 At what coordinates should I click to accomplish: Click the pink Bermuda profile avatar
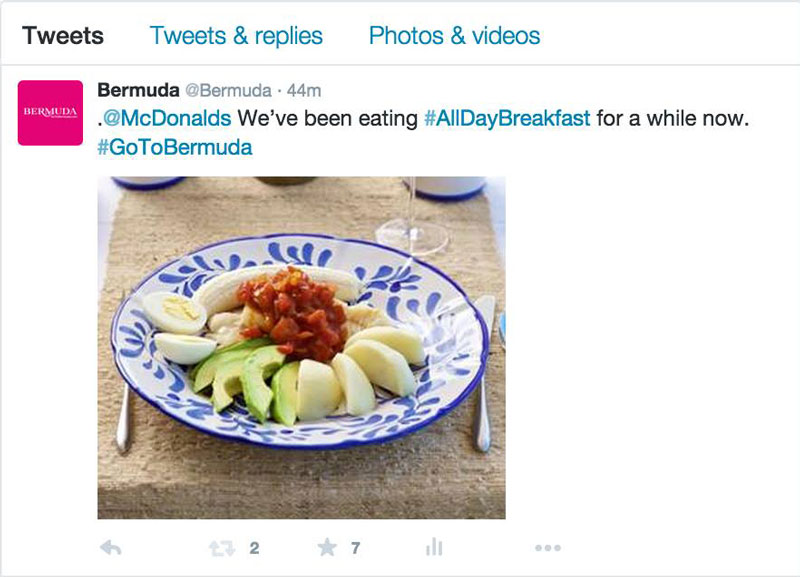tap(50, 112)
